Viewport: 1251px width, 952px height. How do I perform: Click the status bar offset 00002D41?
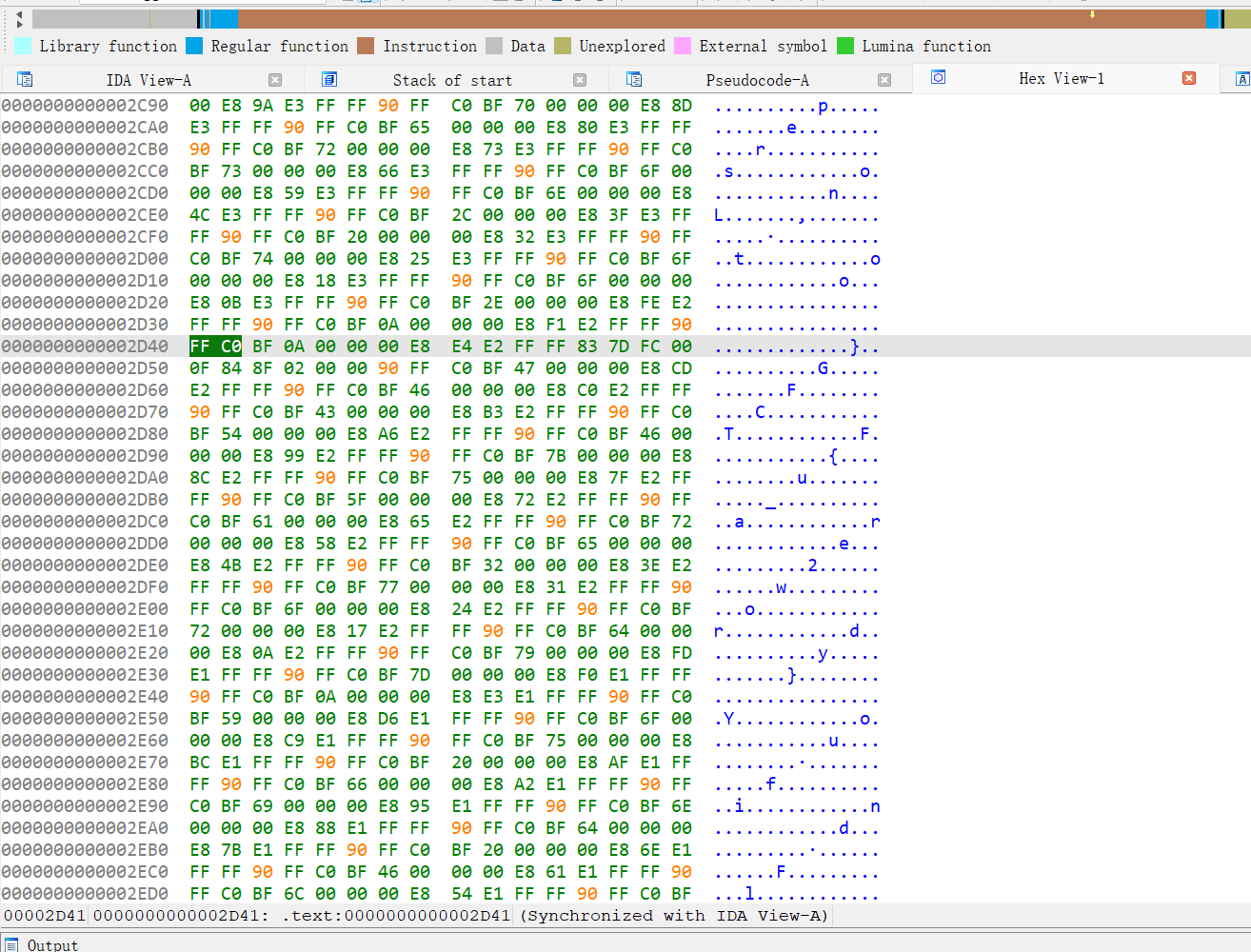tap(45, 916)
